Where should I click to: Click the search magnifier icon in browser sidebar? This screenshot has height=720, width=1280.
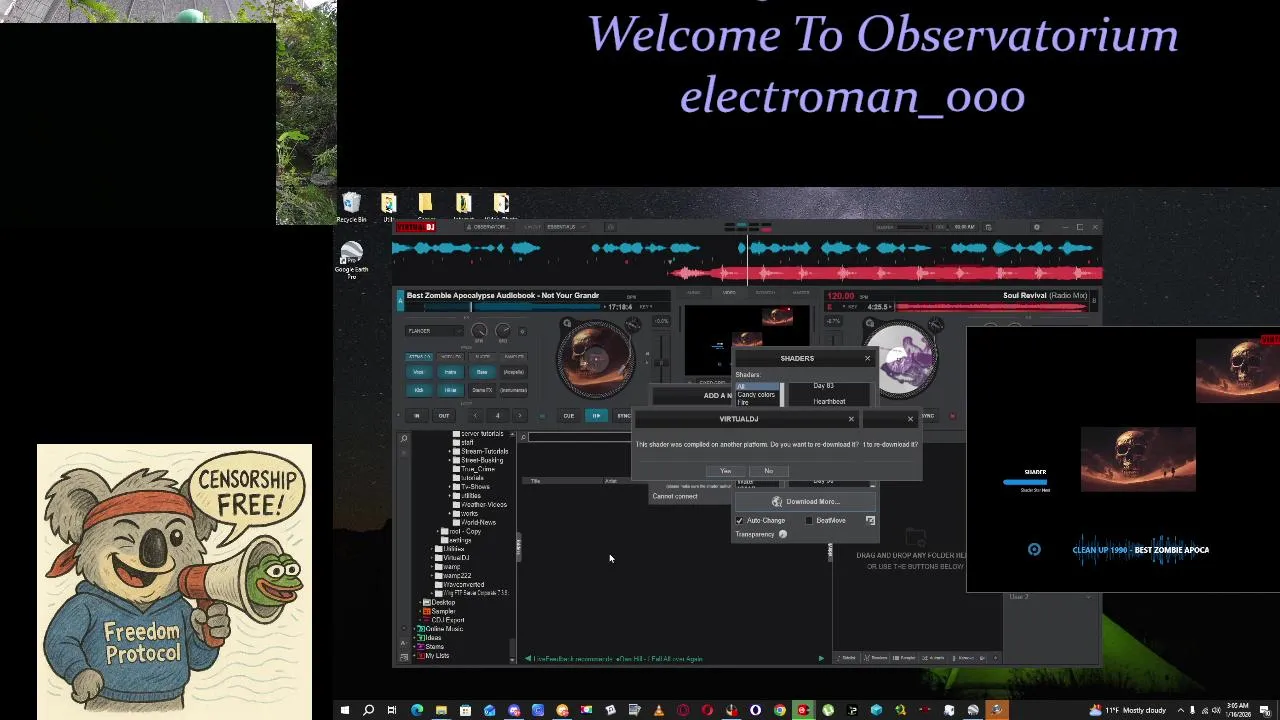coord(404,439)
